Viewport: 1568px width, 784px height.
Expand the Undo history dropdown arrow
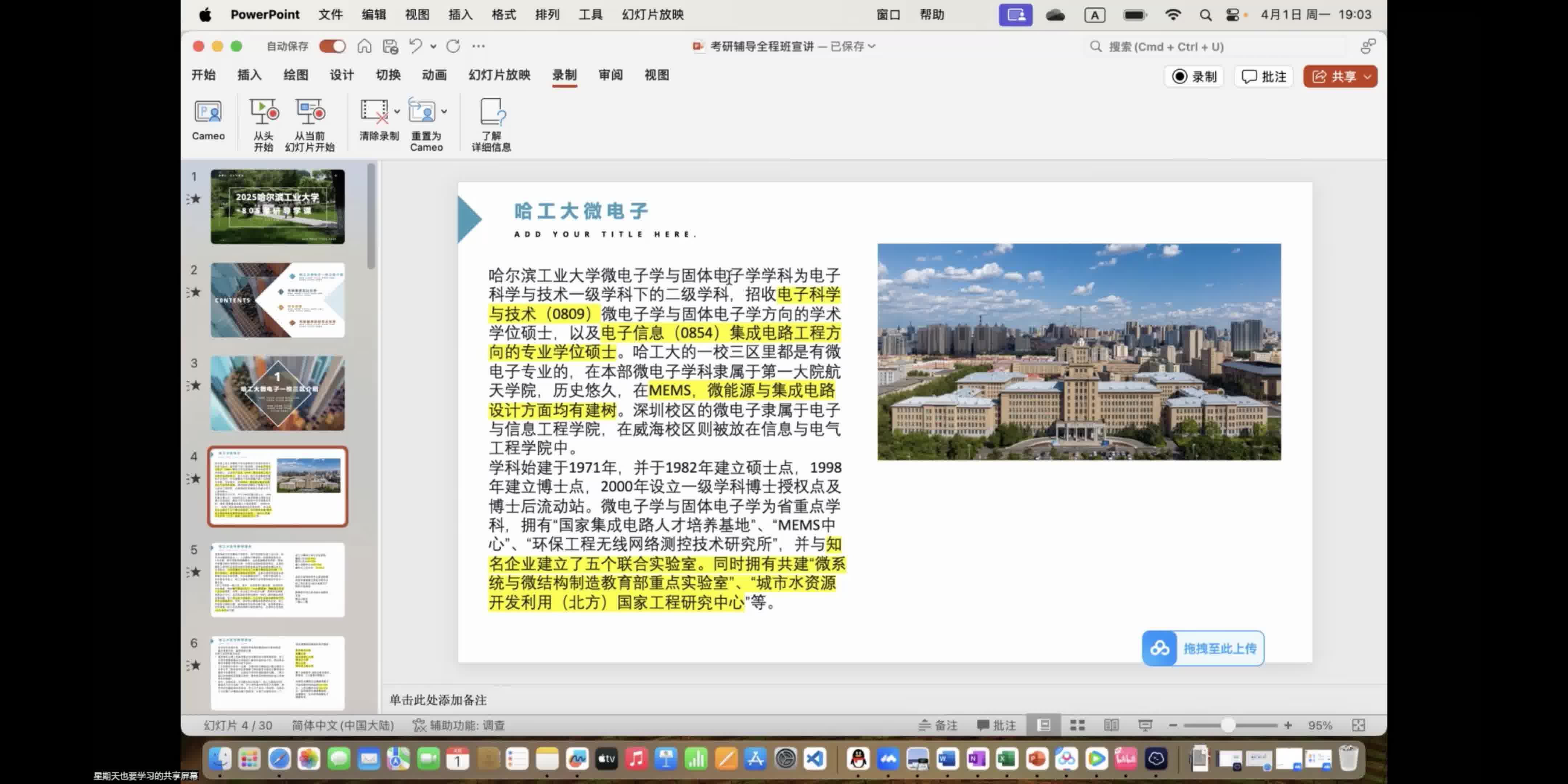tap(433, 46)
